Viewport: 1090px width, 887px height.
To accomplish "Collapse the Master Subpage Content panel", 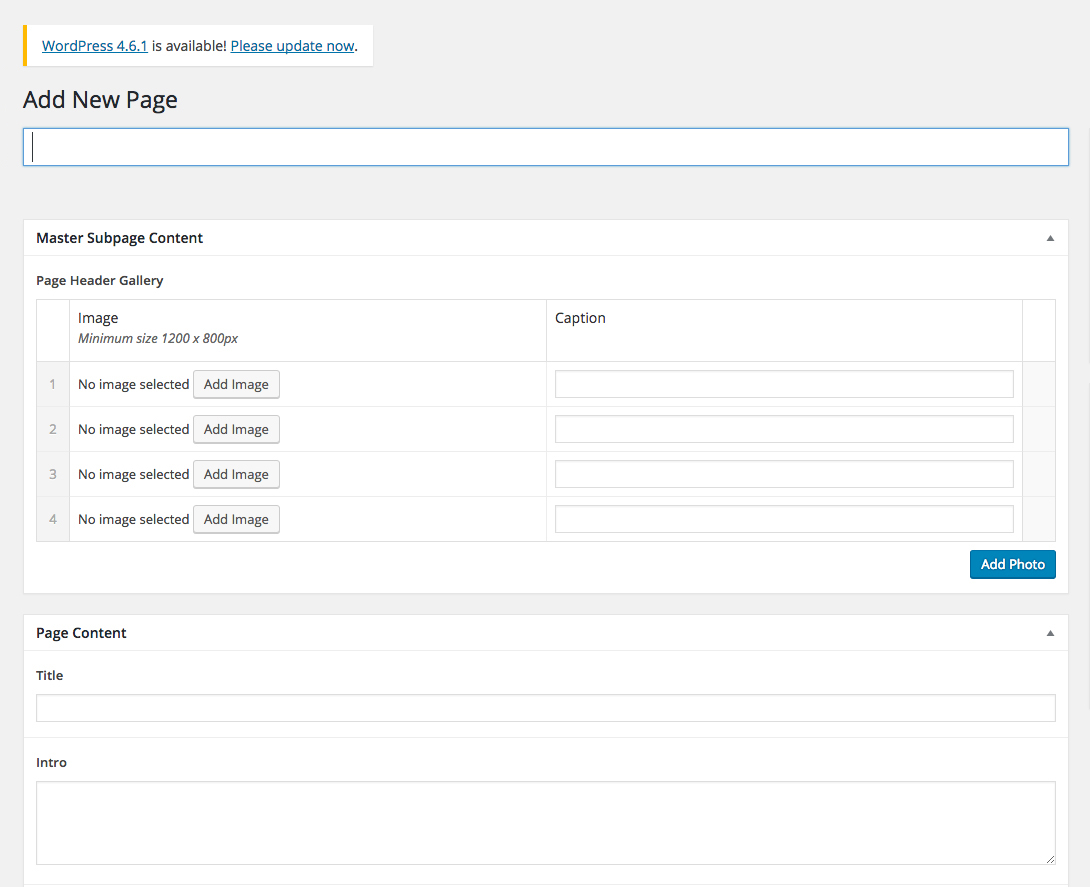I will [x=1050, y=238].
